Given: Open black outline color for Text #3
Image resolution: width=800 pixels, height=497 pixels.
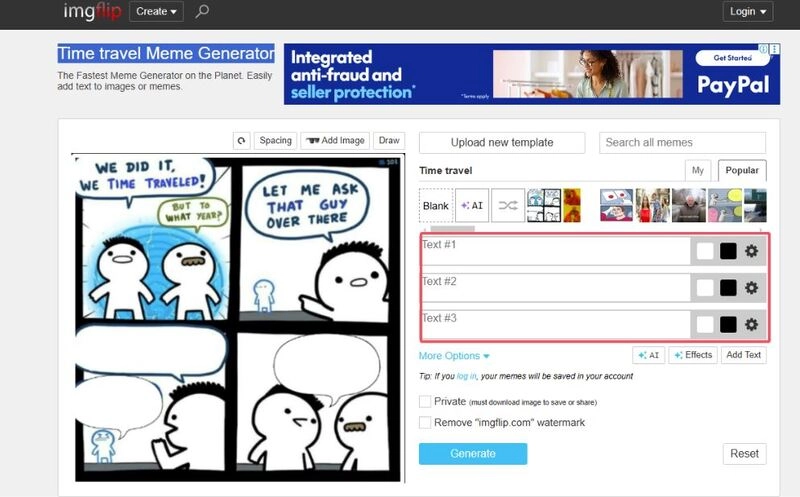Looking at the screenshot, I should click(x=728, y=325).
